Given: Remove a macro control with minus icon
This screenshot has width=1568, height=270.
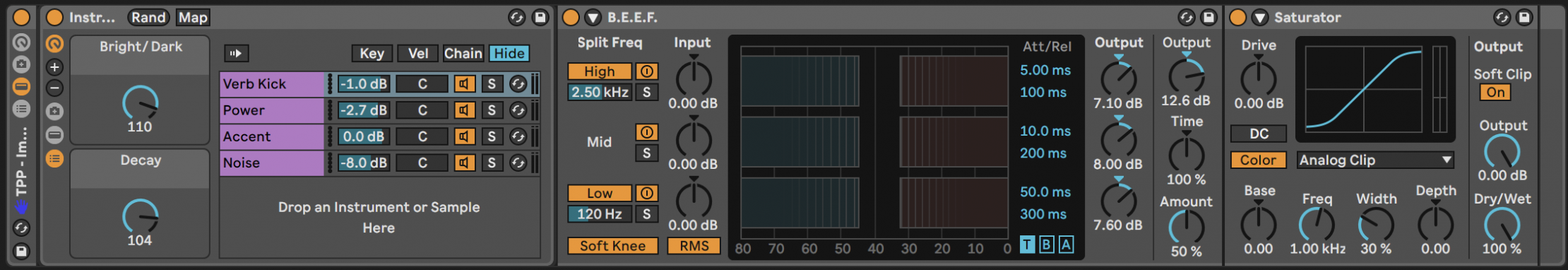Looking at the screenshot, I should (54, 88).
